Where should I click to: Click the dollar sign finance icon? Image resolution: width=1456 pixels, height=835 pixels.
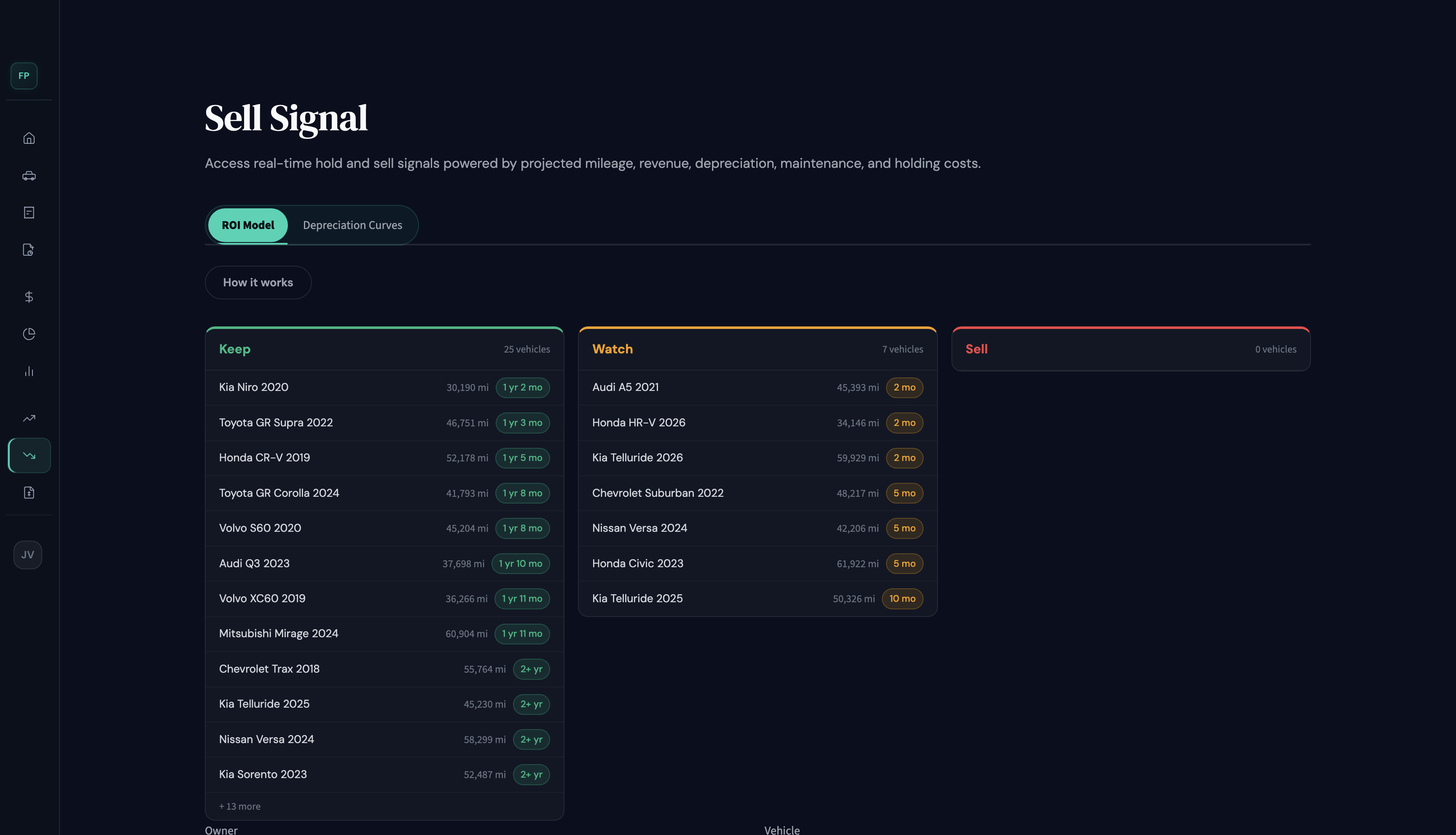click(x=29, y=296)
